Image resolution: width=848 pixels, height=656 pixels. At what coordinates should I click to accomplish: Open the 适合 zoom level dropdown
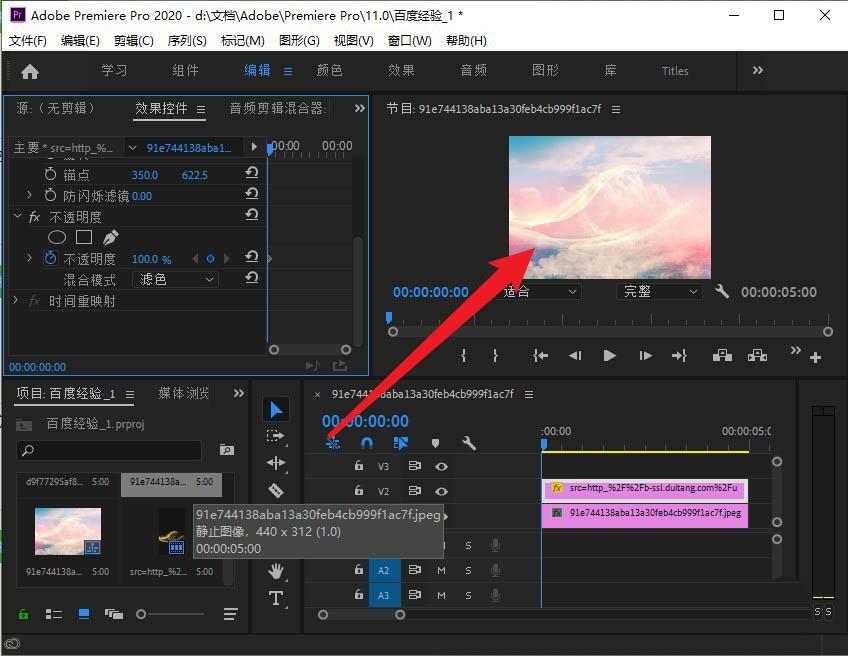(x=541, y=292)
